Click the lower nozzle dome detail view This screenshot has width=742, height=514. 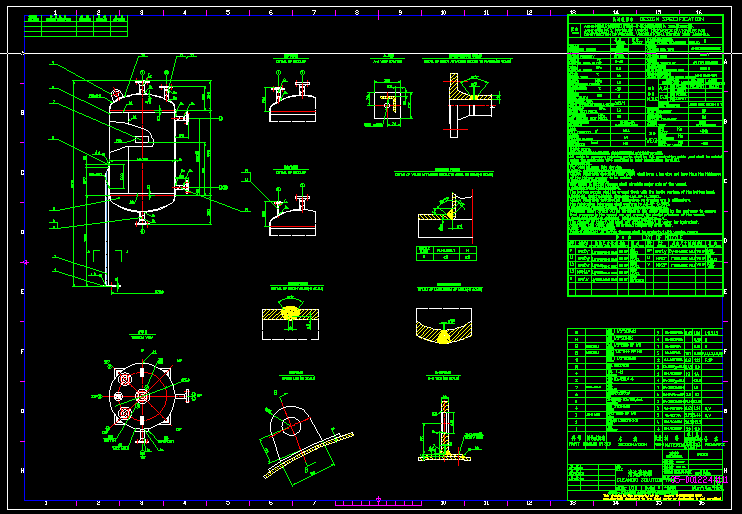tap(290, 212)
